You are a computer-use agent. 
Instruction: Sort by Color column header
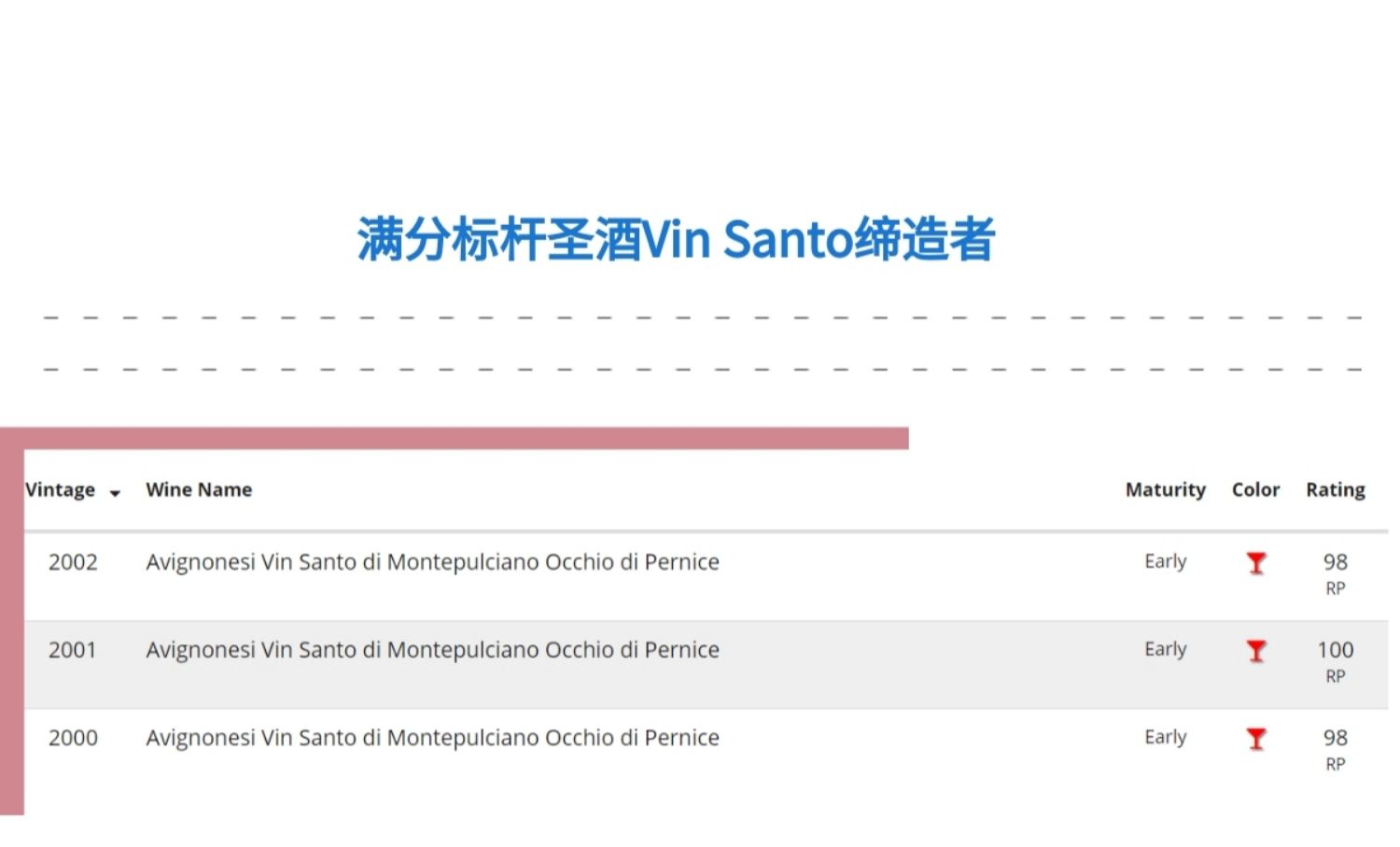(x=1255, y=489)
